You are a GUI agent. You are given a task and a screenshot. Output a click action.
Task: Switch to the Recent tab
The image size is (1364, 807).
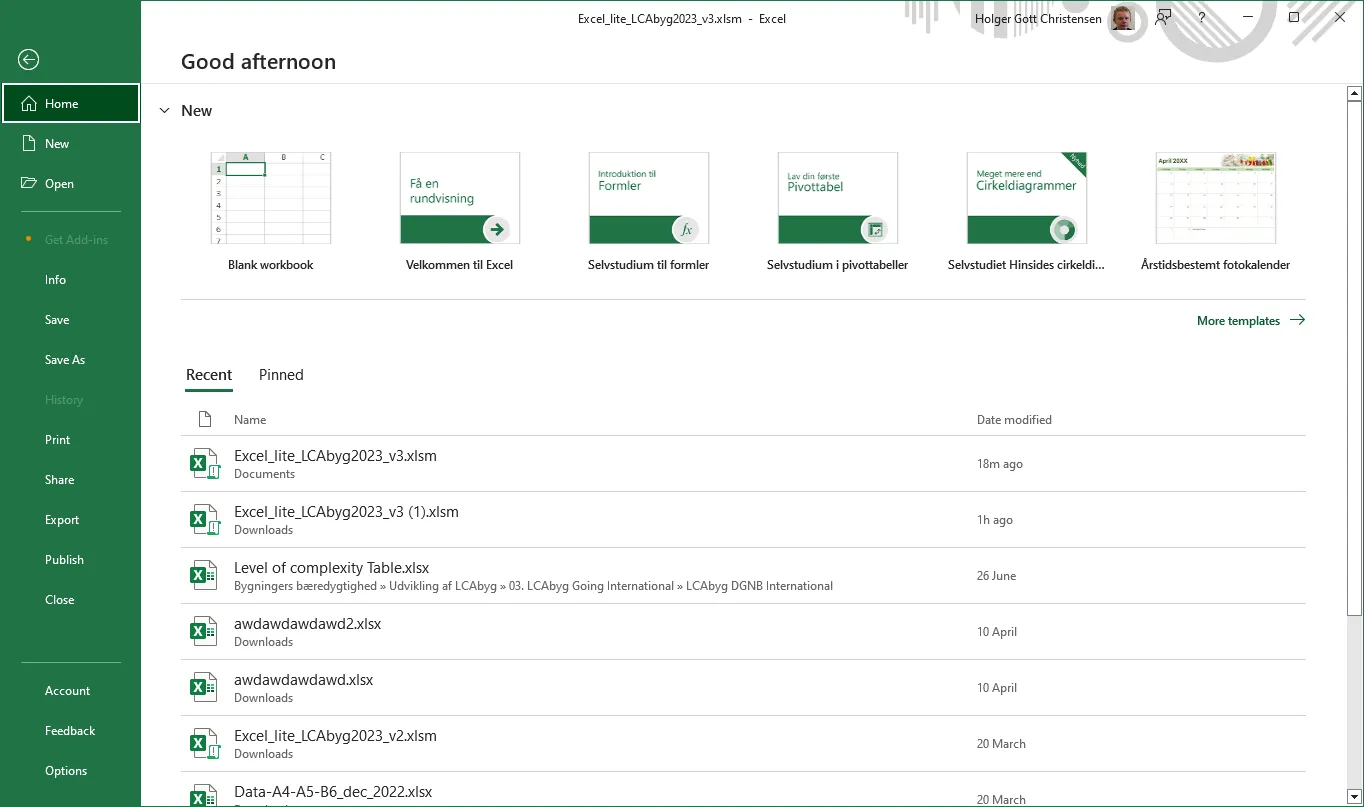209,375
